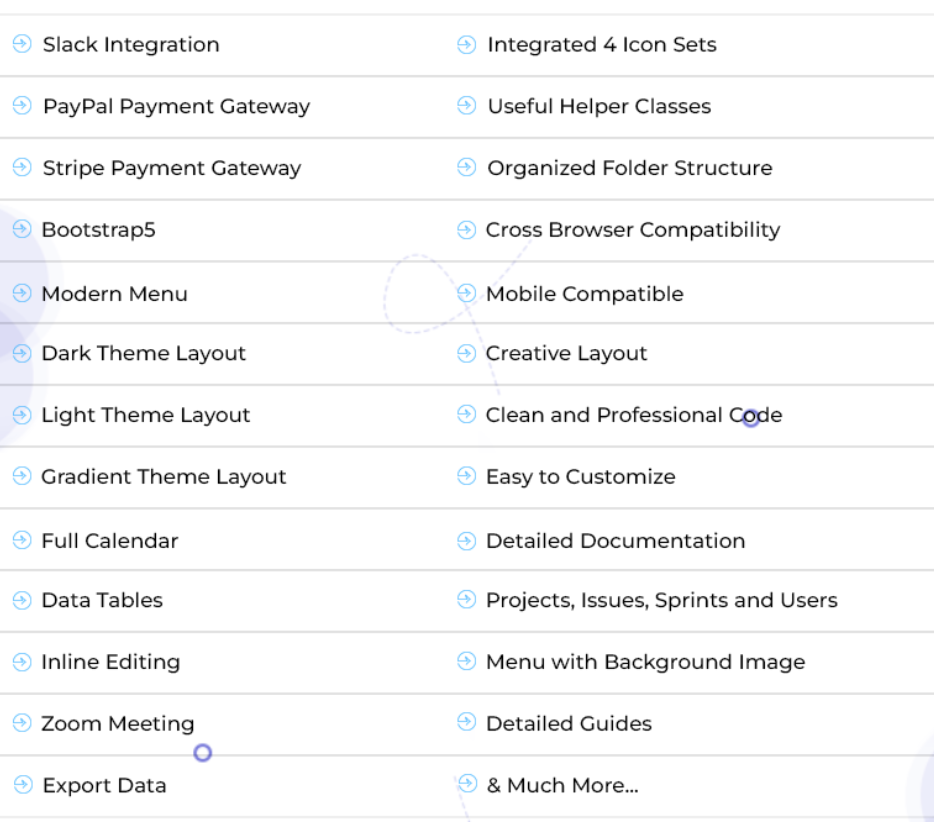Select the Light Theme Layout entry
Viewport: 934px width, 822px height.
(145, 416)
